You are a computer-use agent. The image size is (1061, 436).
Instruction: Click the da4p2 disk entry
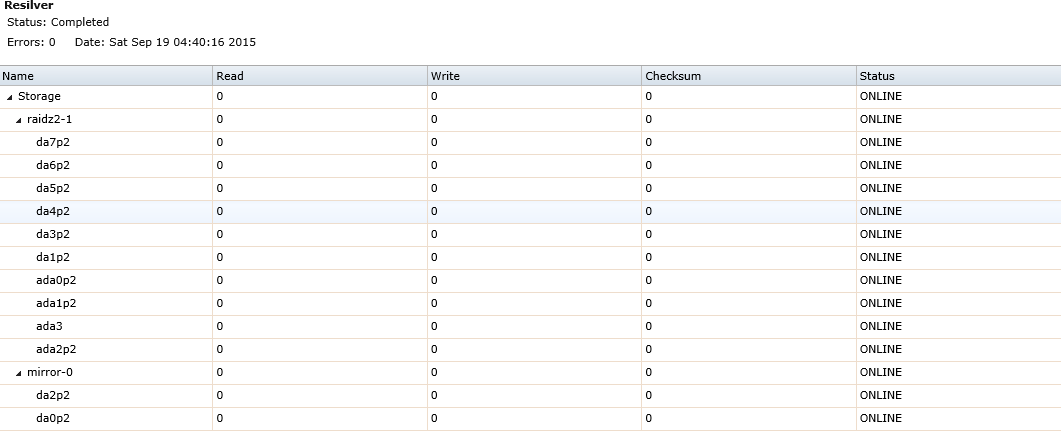coord(53,211)
